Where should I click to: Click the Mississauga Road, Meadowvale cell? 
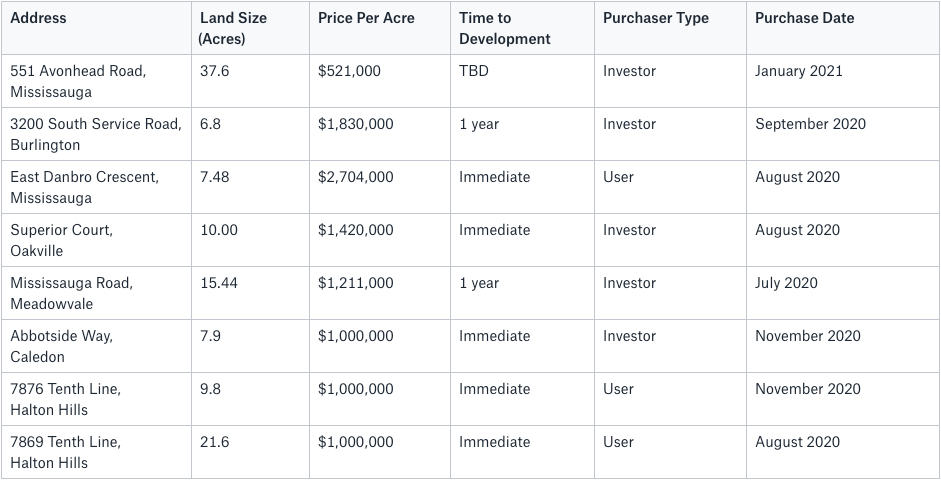tap(96, 293)
